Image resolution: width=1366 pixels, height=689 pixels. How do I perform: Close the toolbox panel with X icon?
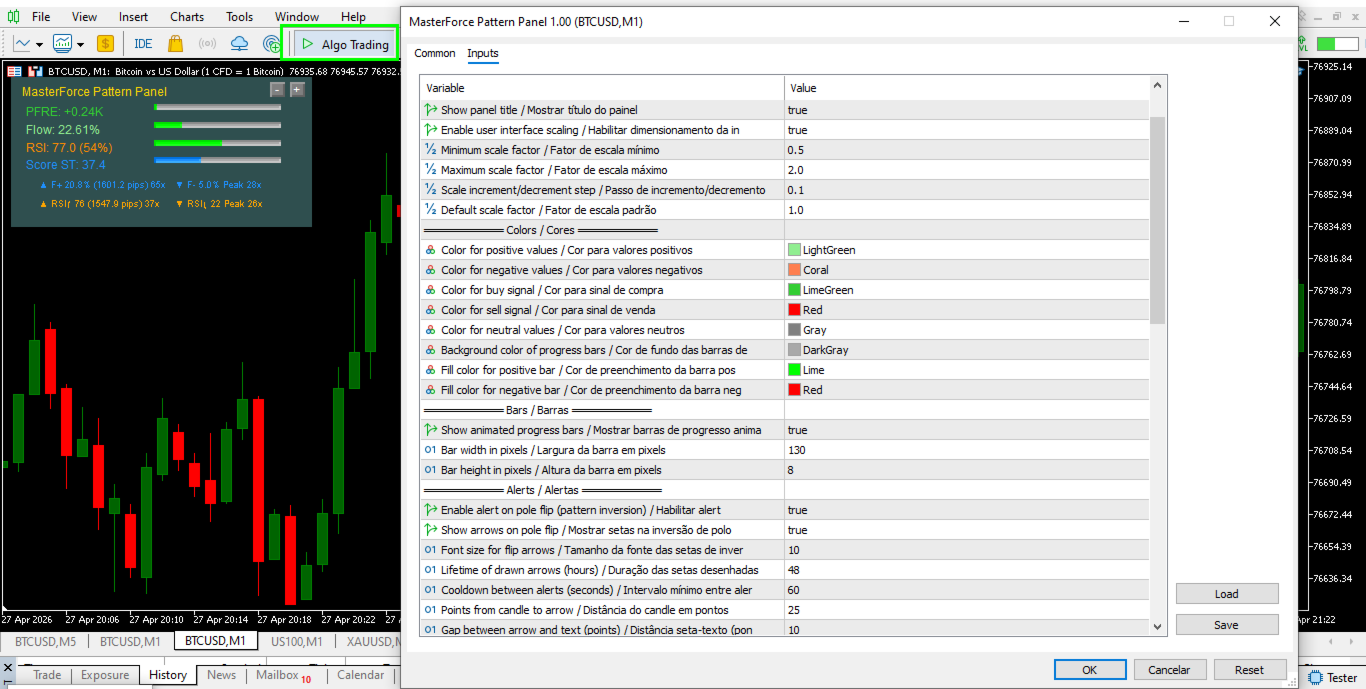(9, 667)
